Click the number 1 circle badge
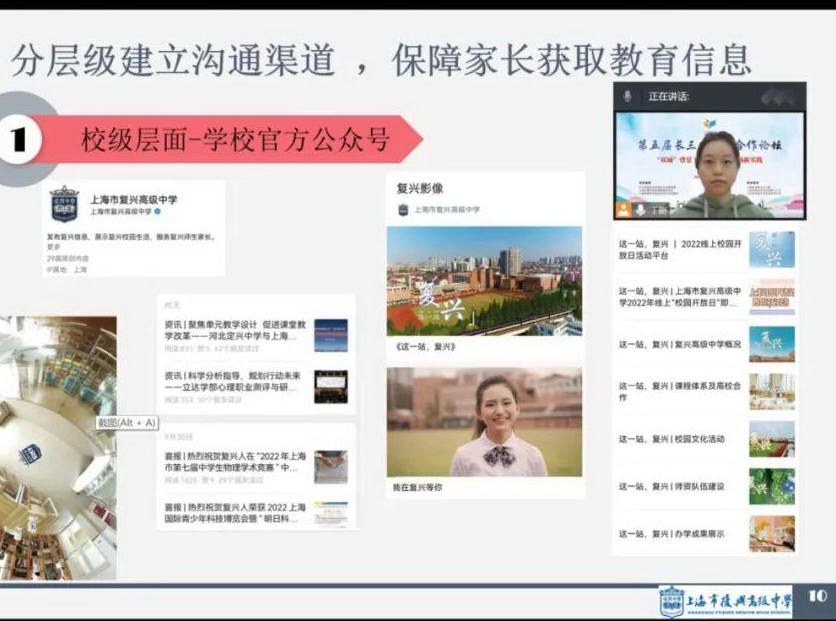 18,140
